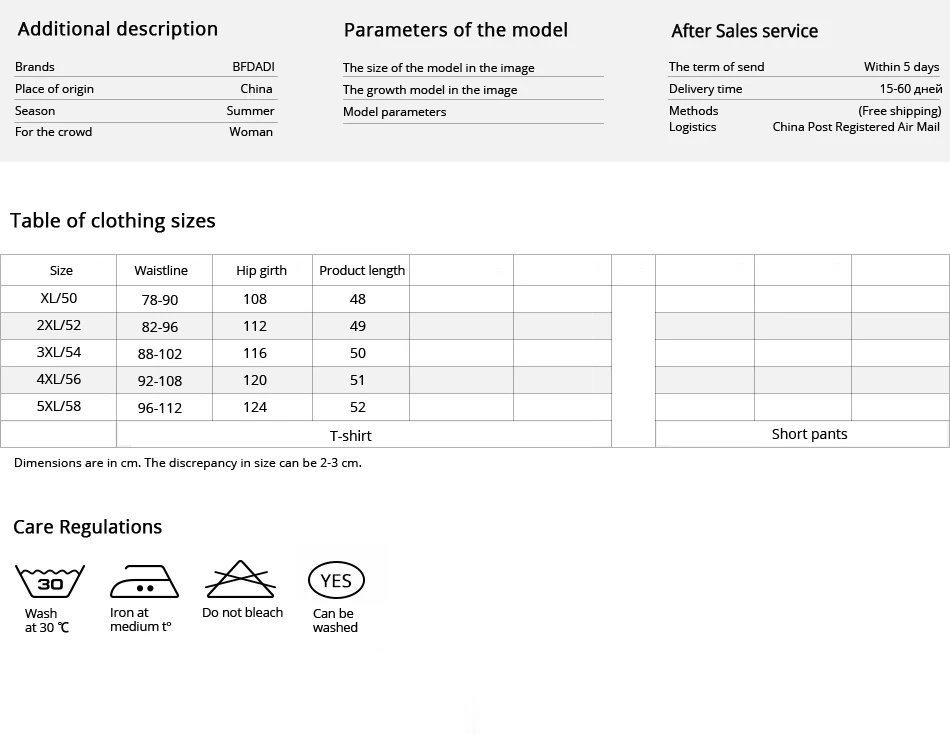Click the Wash at 30 °C washtub icon

[x=50, y=581]
